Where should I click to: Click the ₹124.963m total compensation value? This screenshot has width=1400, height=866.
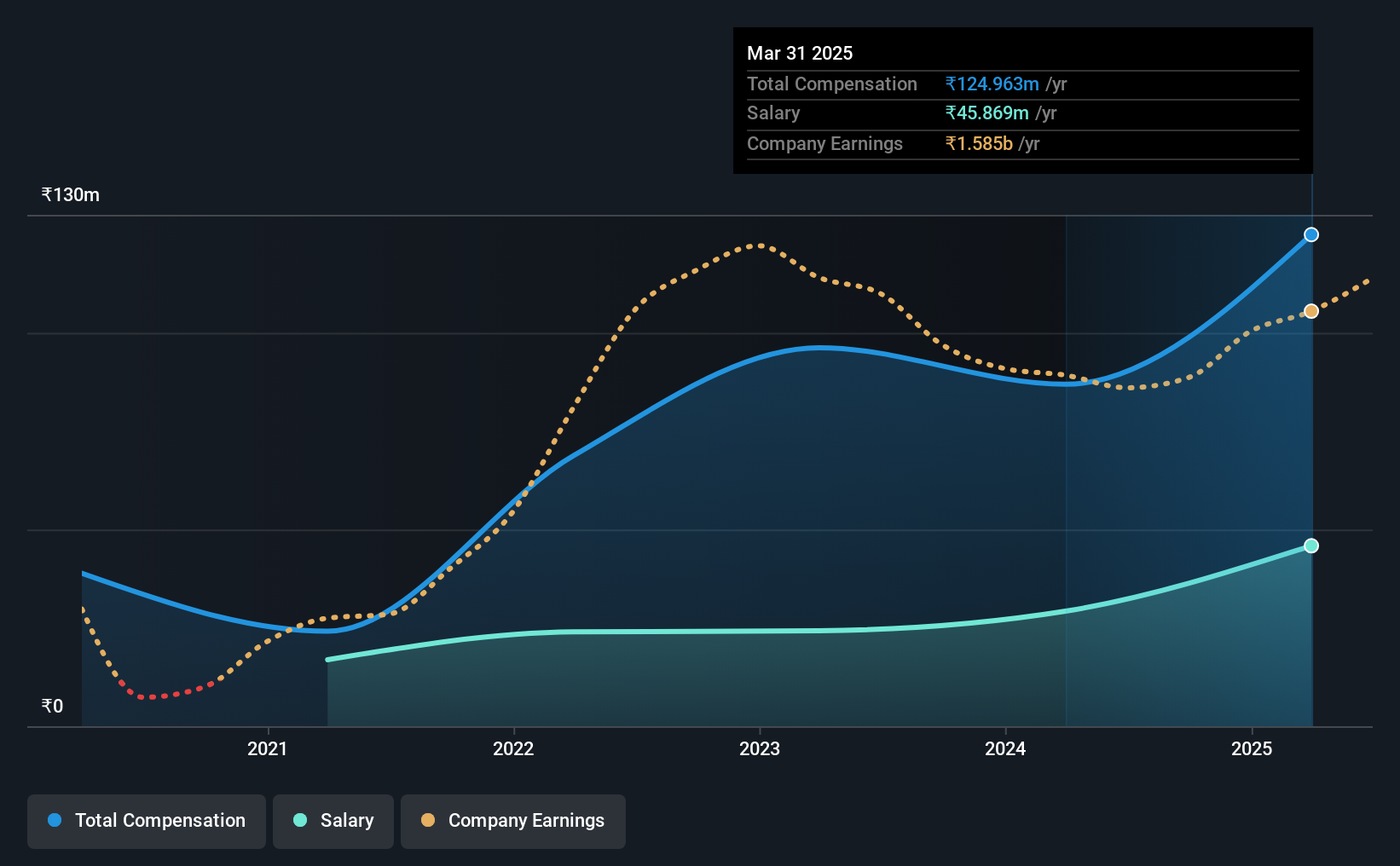[x=992, y=84]
